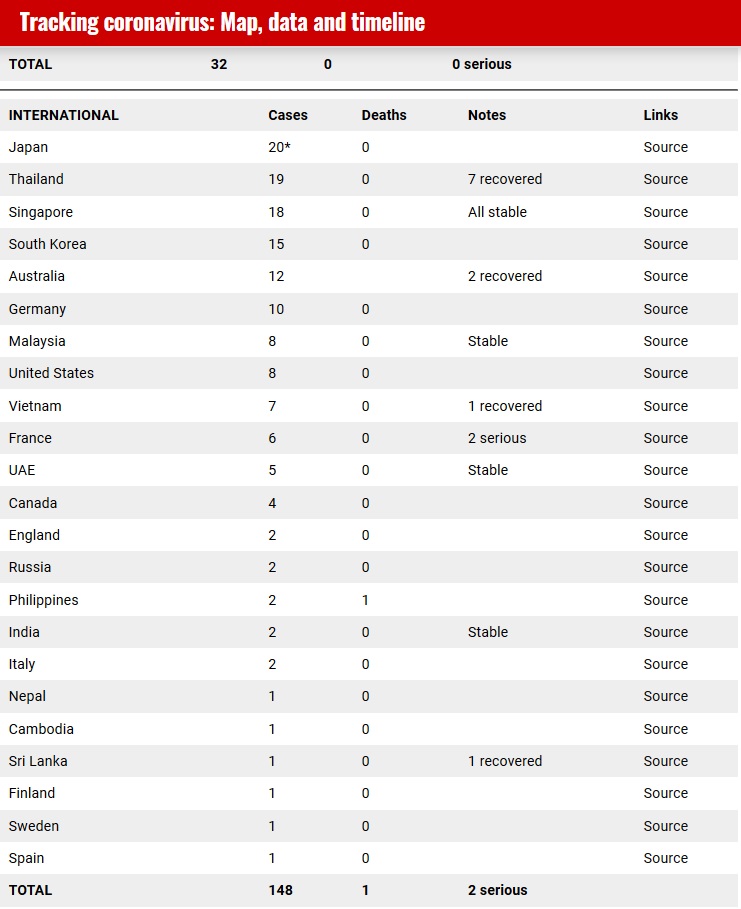The height and width of the screenshot is (909, 741).
Task: Open Germany's Source link
Action: tap(665, 309)
